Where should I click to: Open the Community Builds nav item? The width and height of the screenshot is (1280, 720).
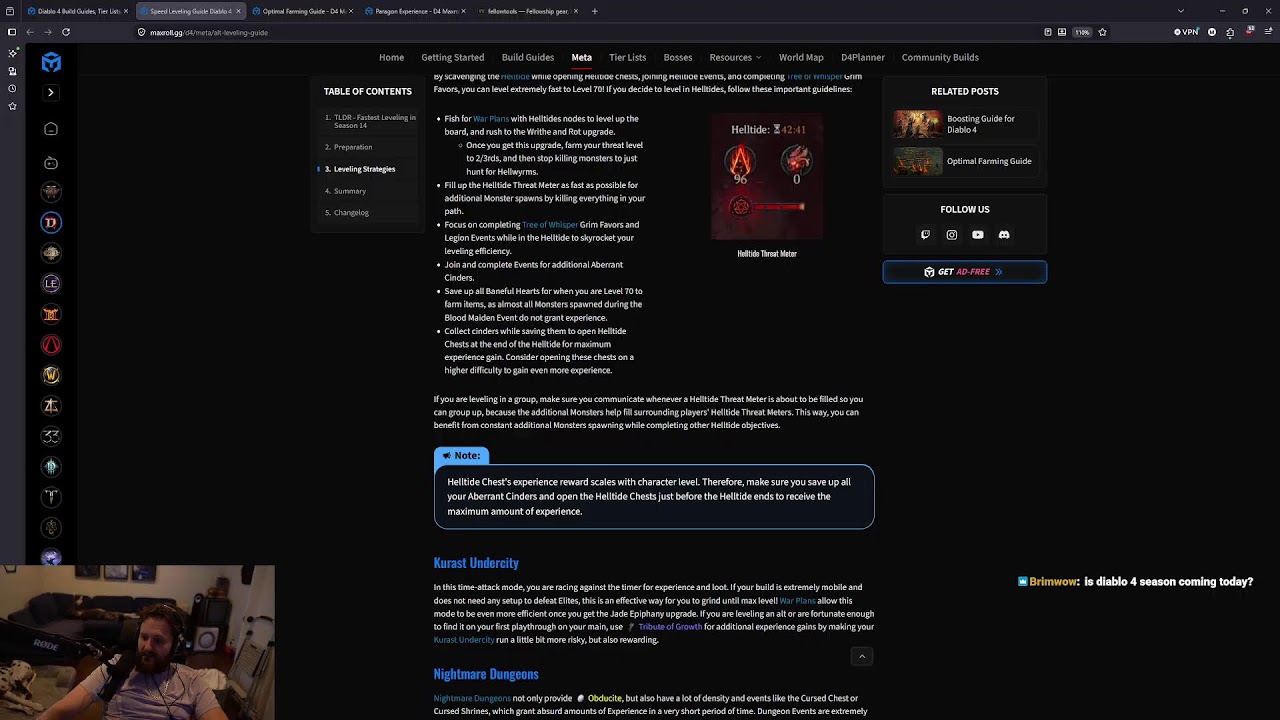(940, 57)
